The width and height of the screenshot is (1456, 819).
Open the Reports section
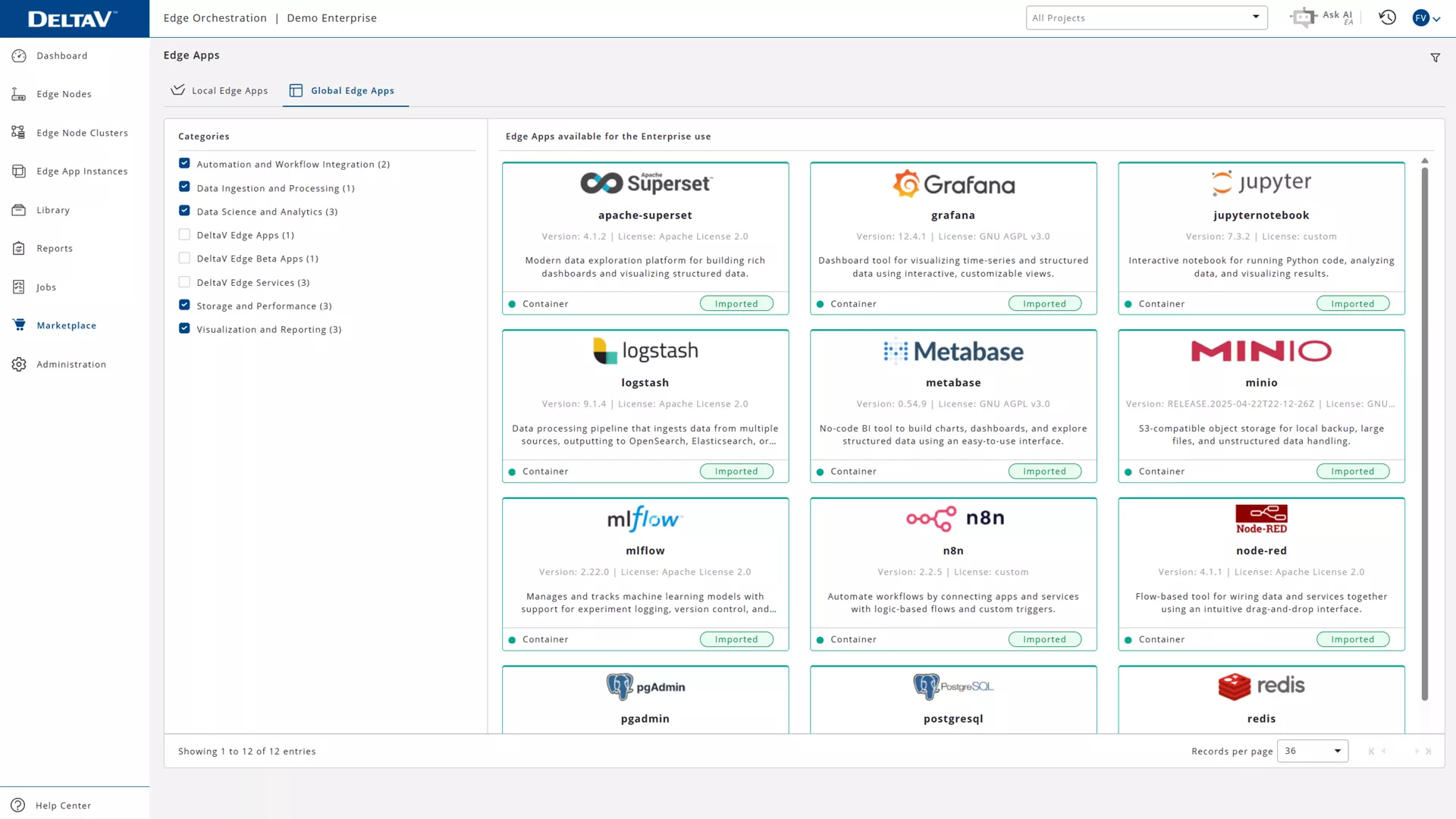(54, 248)
